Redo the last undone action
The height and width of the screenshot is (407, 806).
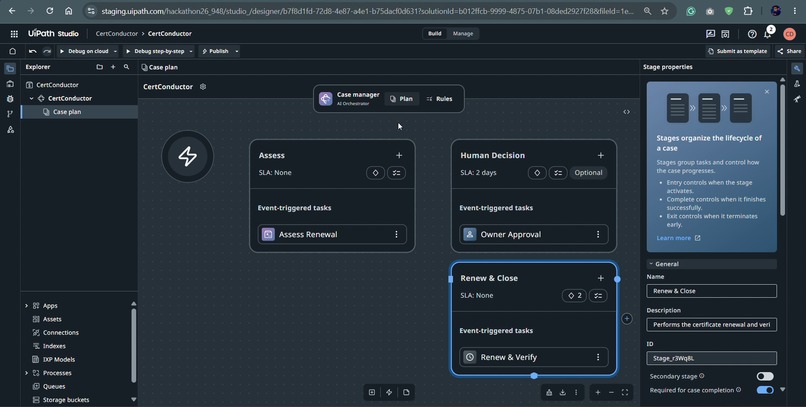pos(47,51)
